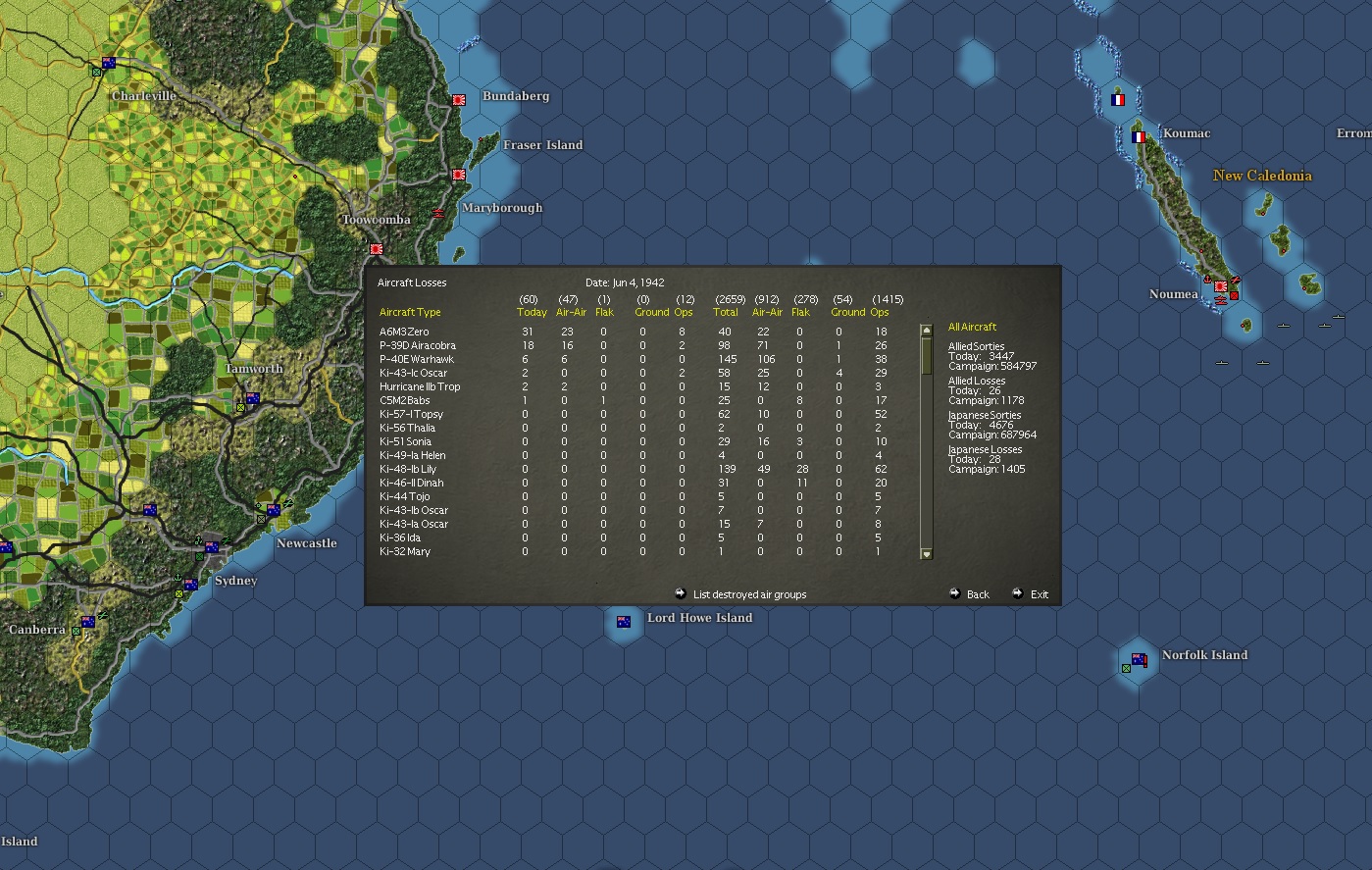Click the green unit marker at Newcastle

261,519
